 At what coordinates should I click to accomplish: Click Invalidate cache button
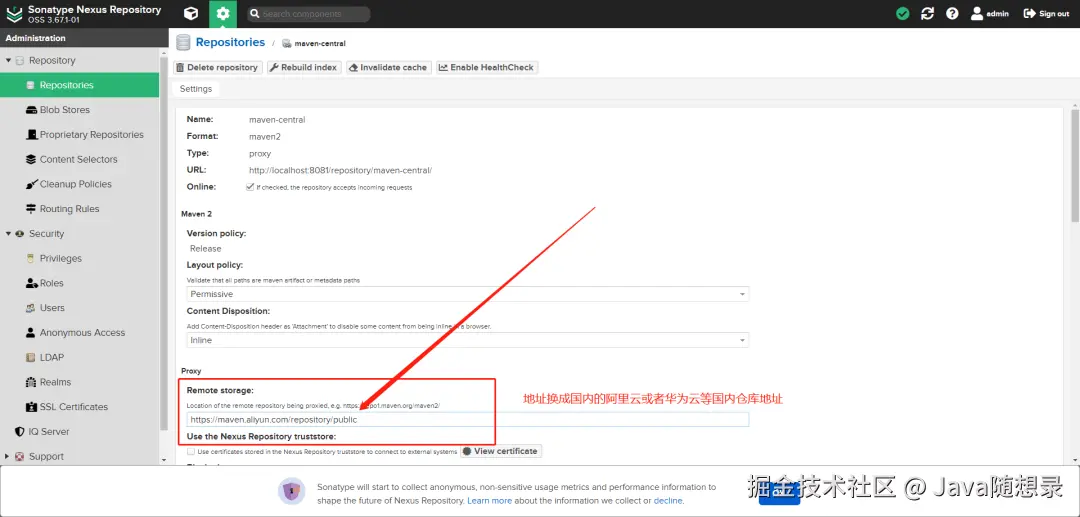(388, 67)
